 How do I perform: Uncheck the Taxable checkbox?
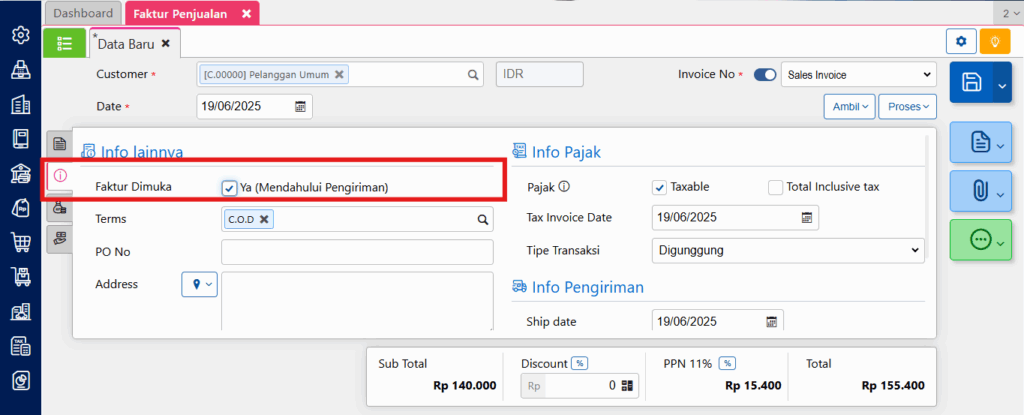click(660, 187)
